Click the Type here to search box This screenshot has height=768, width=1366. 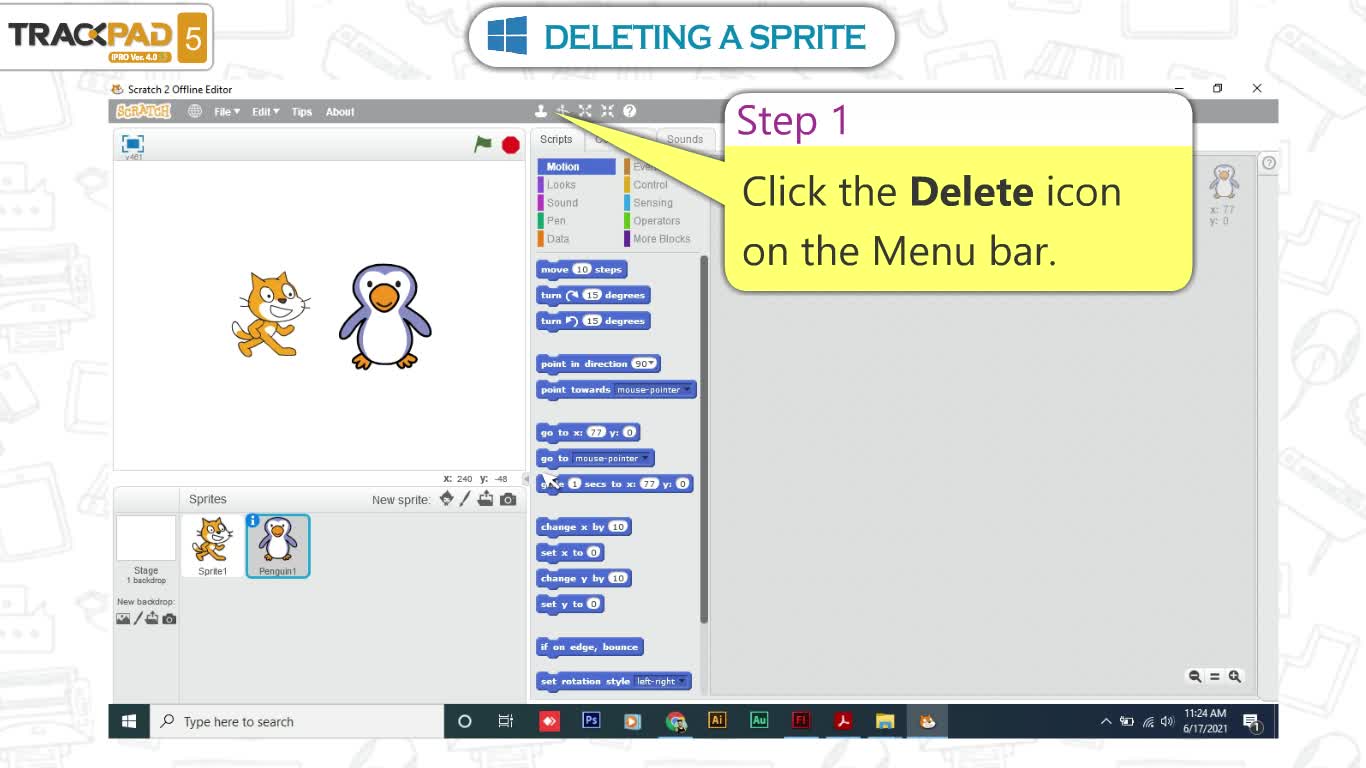(296, 721)
